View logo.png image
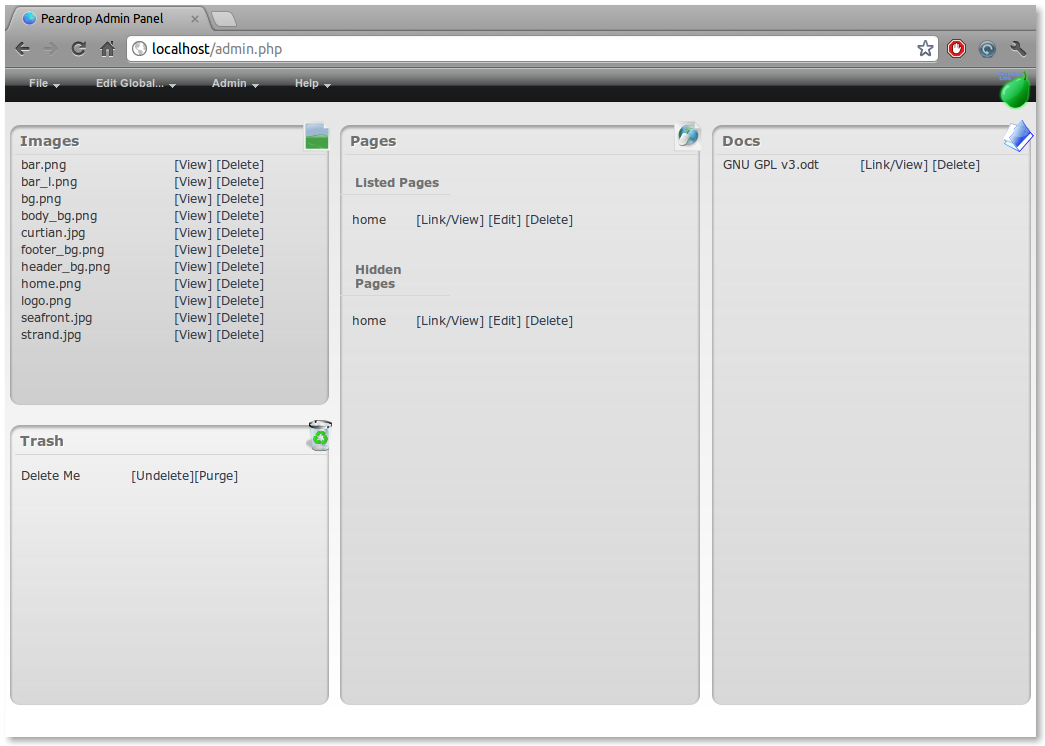Screen dimensions: 1045x746 point(193,301)
